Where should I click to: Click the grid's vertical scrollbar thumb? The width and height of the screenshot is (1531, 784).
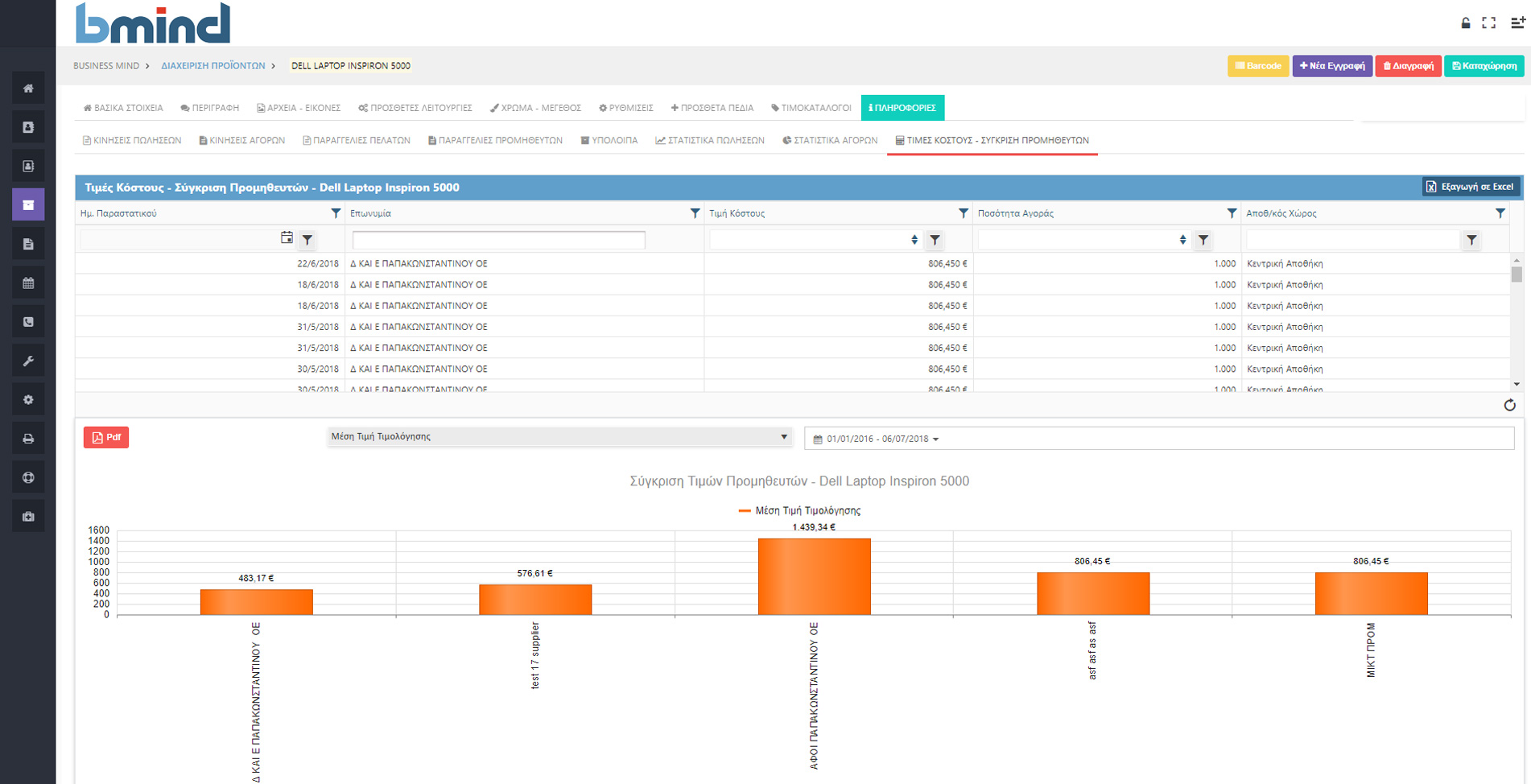(1517, 274)
